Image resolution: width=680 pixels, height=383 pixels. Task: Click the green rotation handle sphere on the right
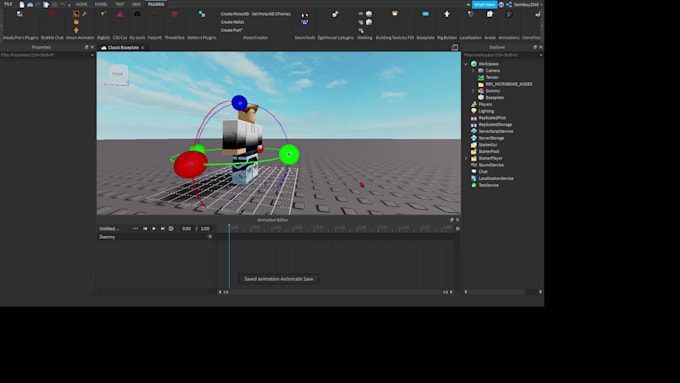click(x=289, y=154)
